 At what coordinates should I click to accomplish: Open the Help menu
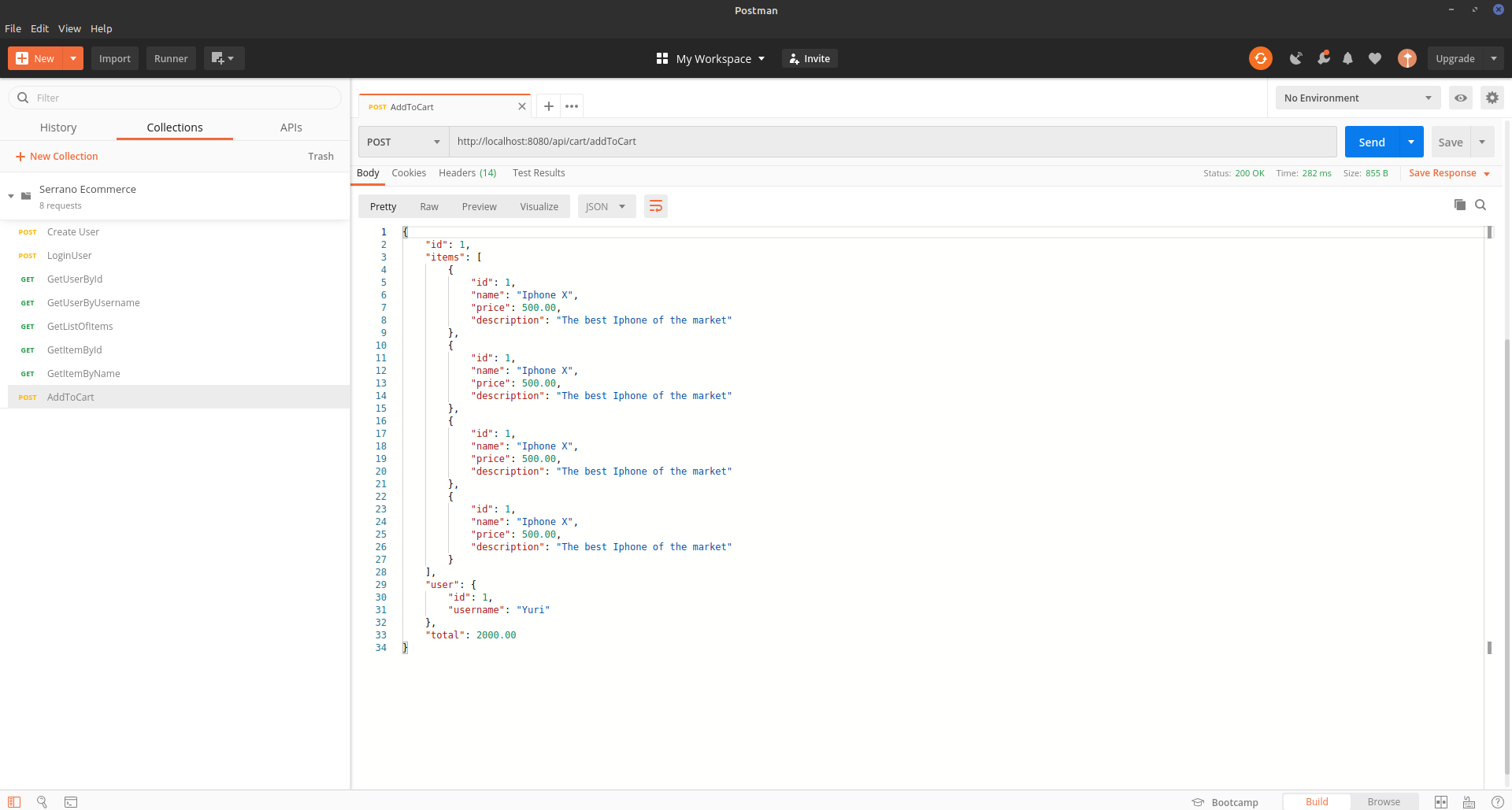tap(102, 28)
